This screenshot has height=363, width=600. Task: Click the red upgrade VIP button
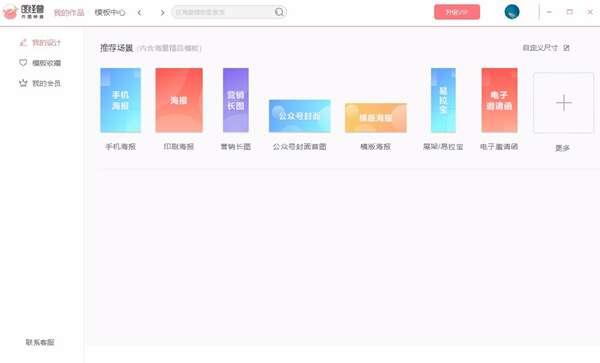[457, 12]
